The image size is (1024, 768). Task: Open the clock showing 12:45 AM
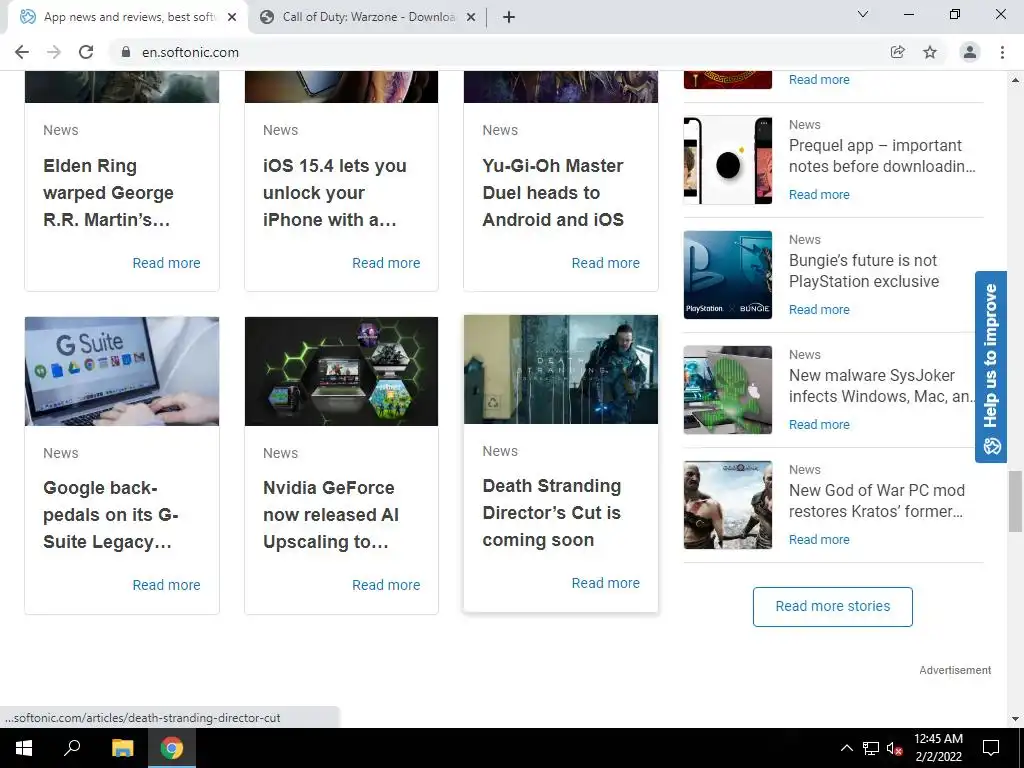[x=938, y=748]
